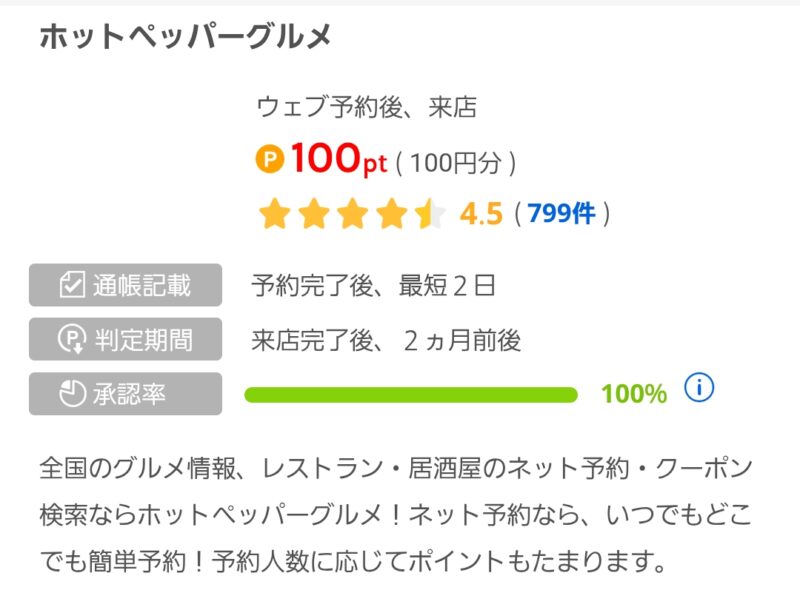Click the approval rate info icon
Image resolution: width=800 pixels, height=610 pixels.
(699, 388)
